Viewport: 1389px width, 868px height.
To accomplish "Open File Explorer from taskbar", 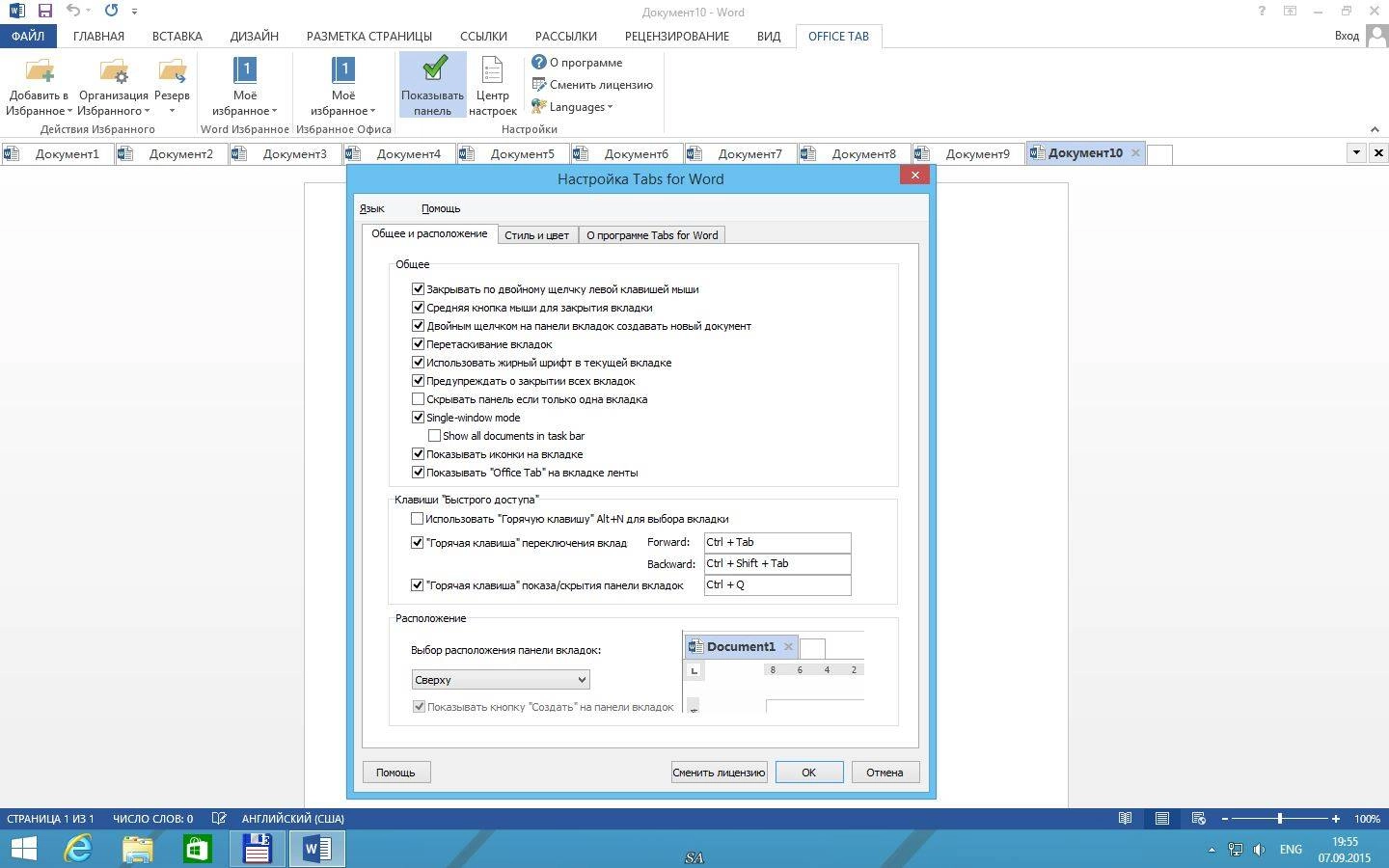I will [138, 849].
